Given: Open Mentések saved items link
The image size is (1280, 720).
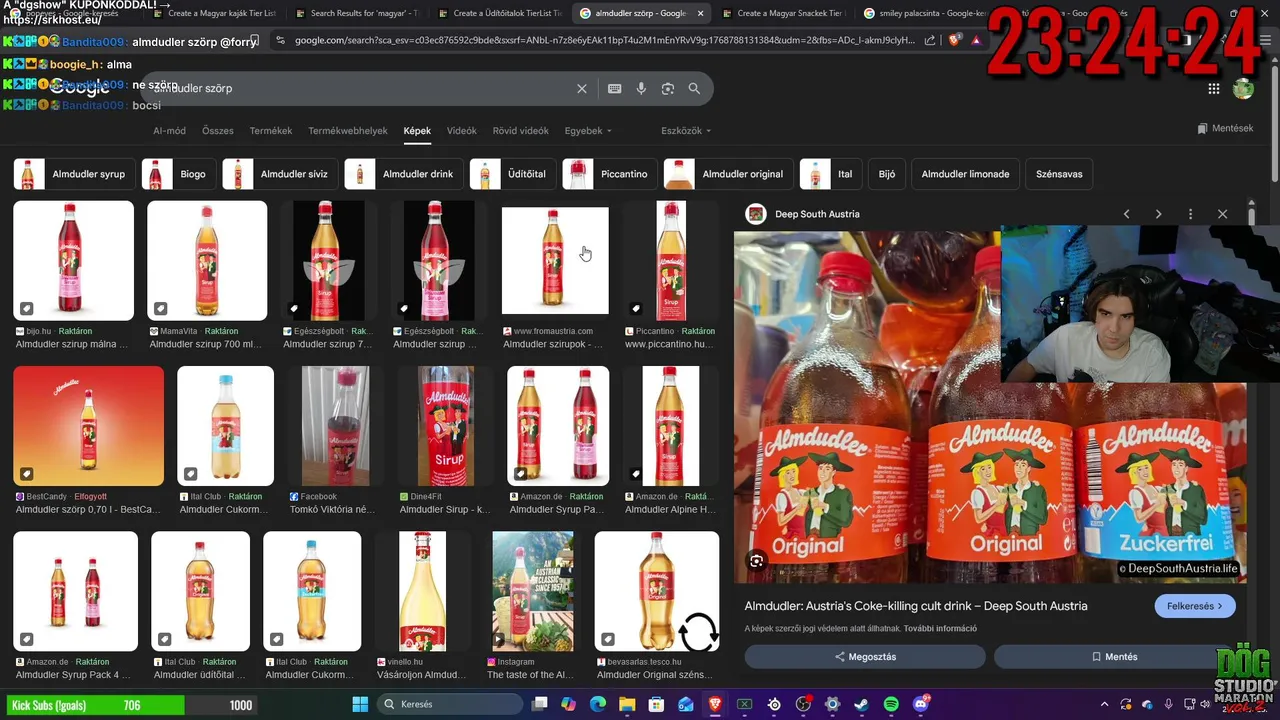Looking at the screenshot, I should 1225,128.
